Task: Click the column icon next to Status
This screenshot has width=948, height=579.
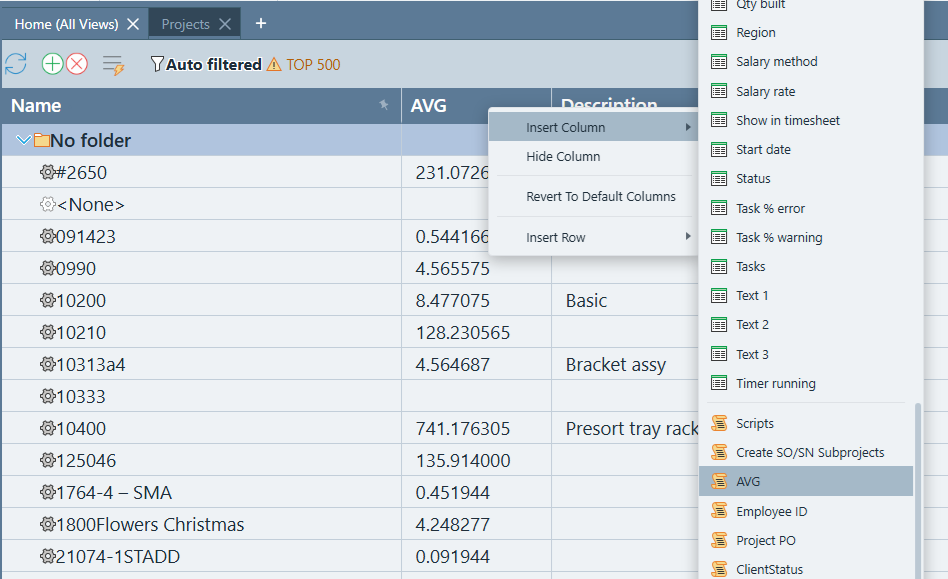Action: tap(719, 179)
